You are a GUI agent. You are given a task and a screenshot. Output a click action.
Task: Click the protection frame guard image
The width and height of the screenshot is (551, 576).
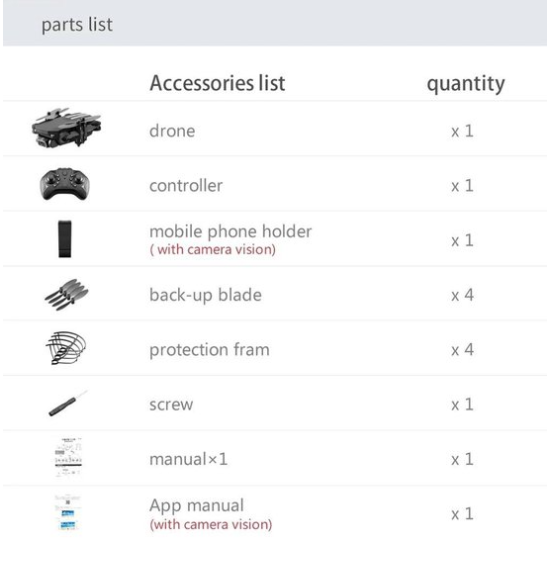pos(66,348)
